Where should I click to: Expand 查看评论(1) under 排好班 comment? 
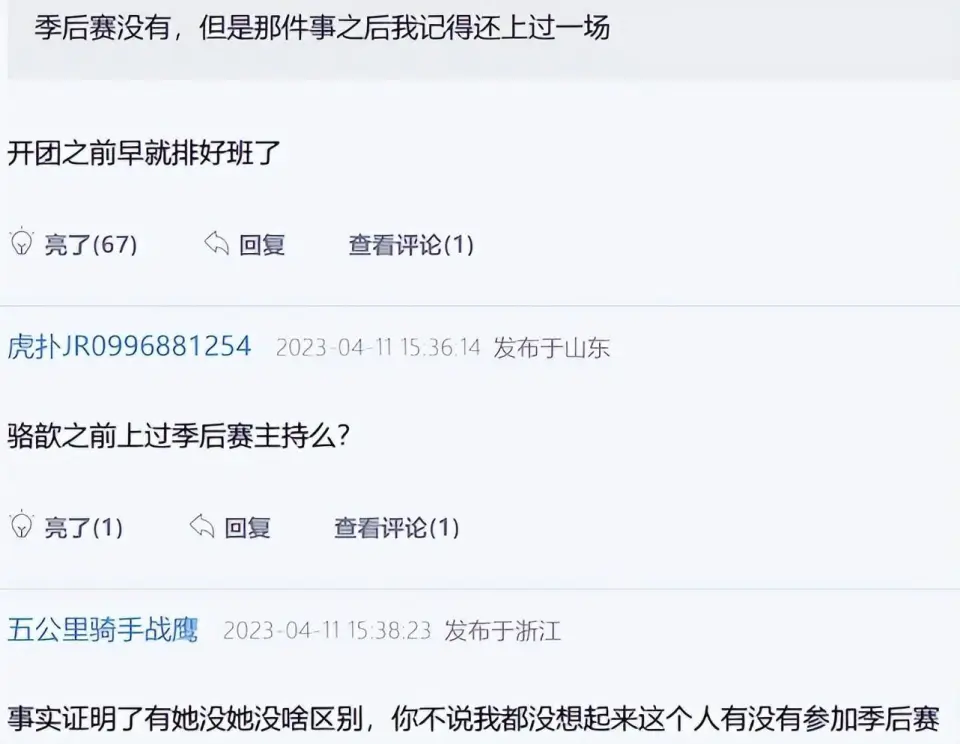click(x=411, y=244)
